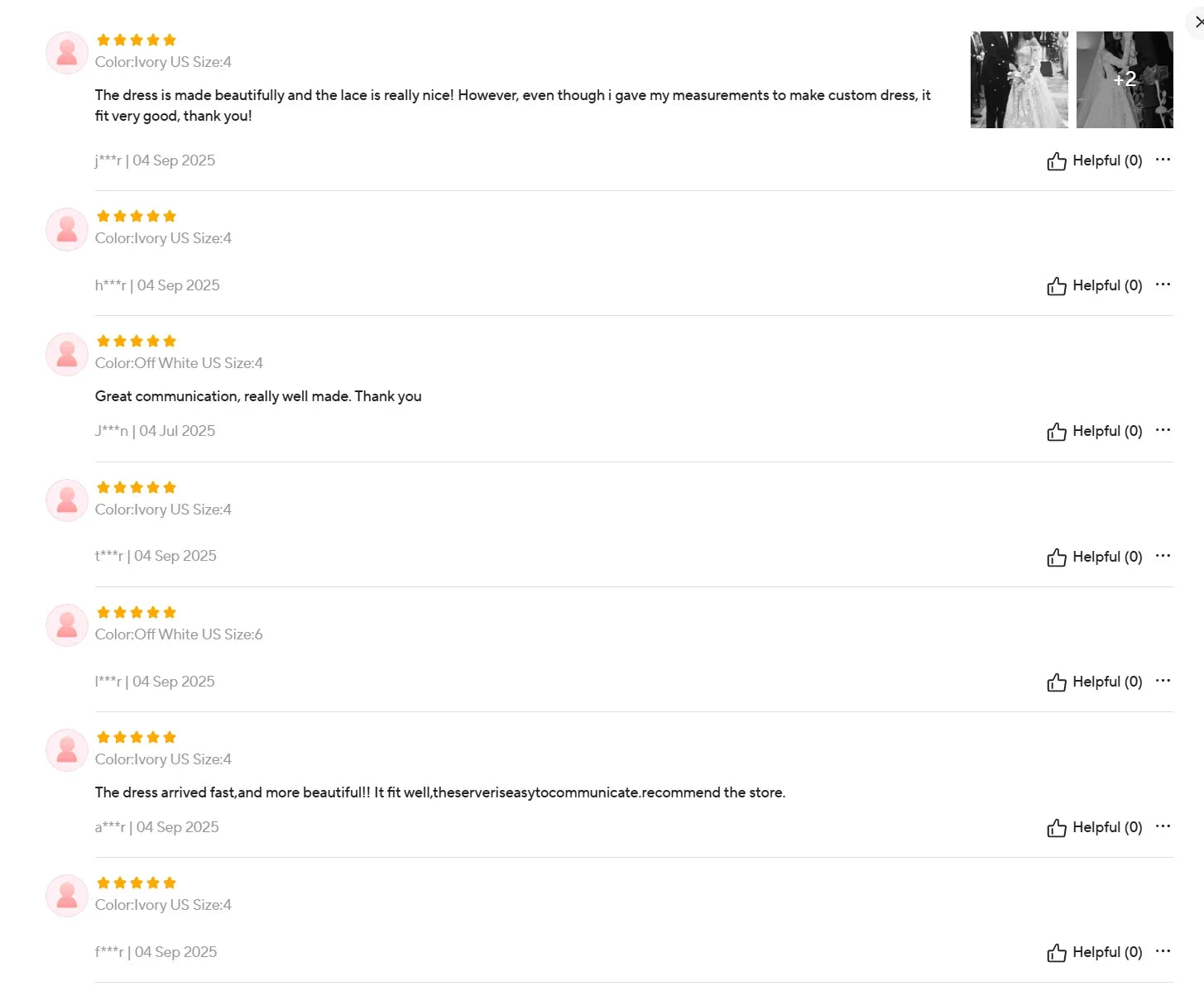Open the +2 more photos thumbnail
Viewport: 1204px width, 986px height.
tap(1125, 79)
